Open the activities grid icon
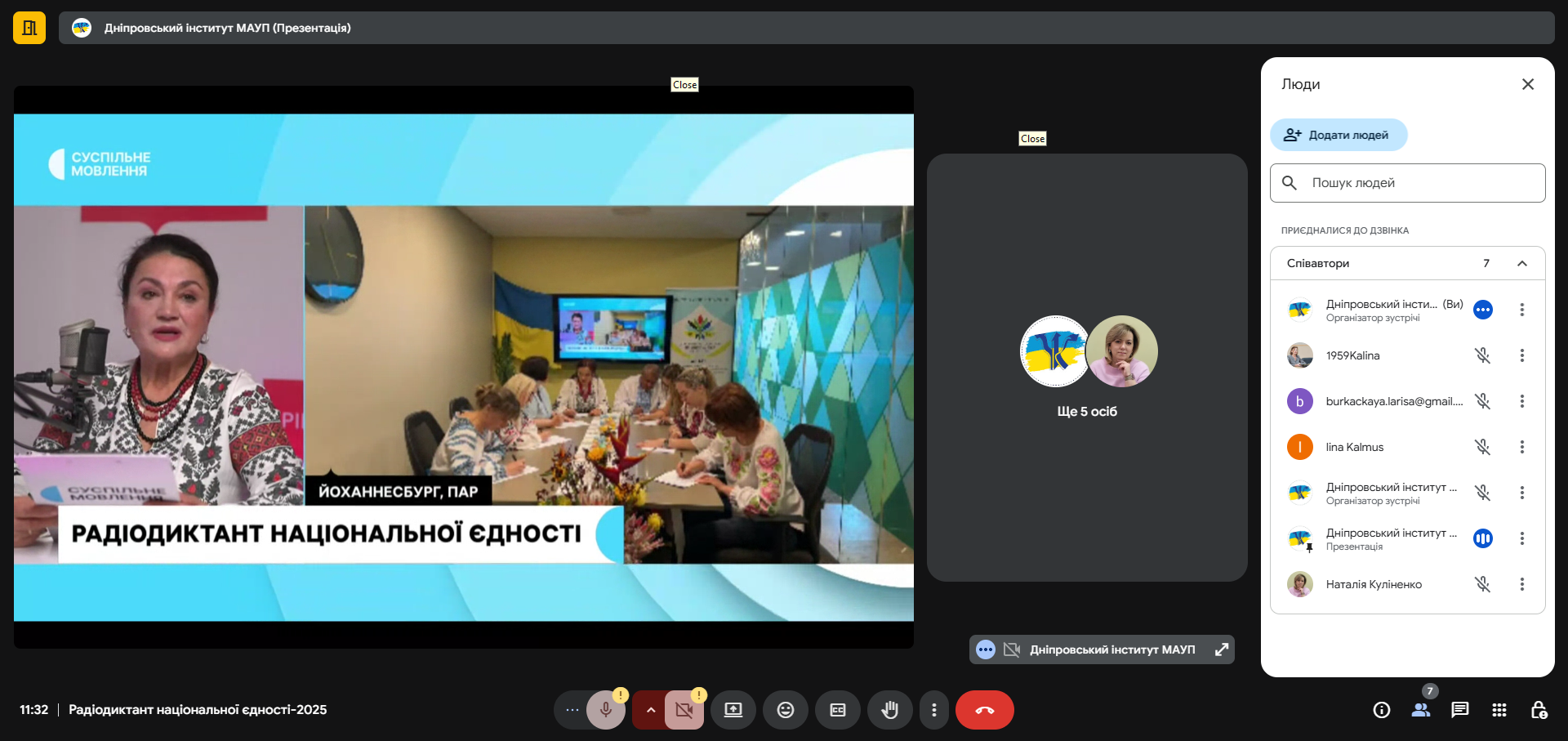 pyautogui.click(x=1499, y=710)
